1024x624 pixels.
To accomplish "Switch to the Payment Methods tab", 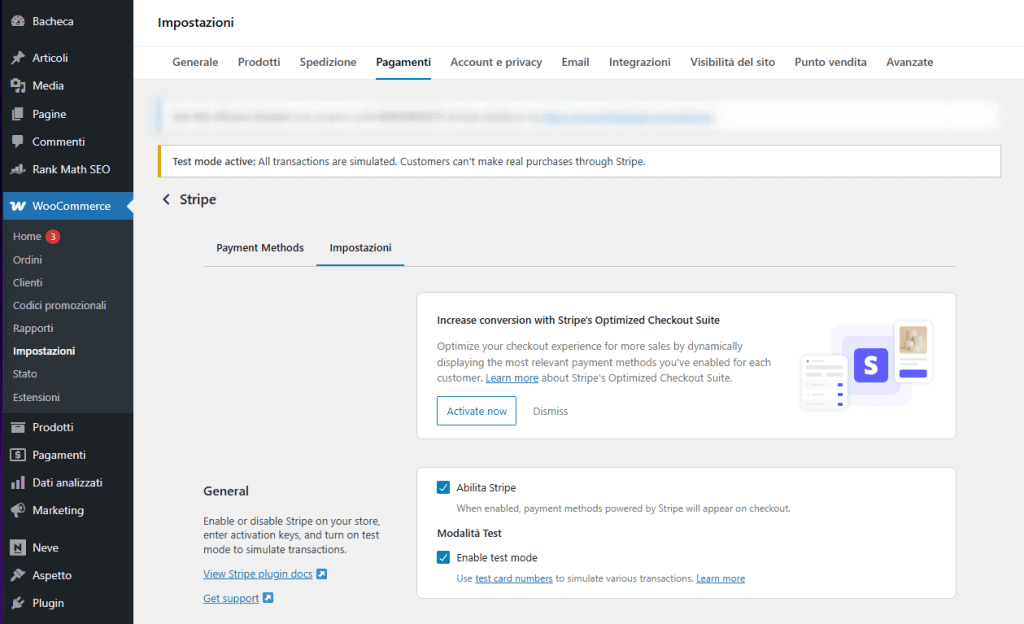I will (x=259, y=248).
